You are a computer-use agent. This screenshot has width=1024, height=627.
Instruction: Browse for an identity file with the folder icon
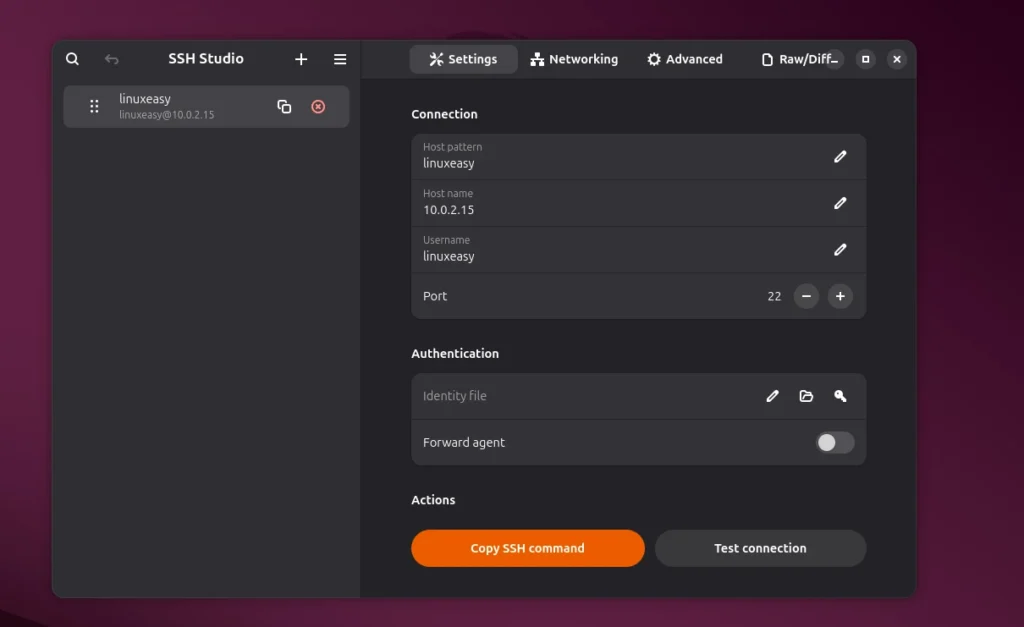pyautogui.click(x=806, y=396)
